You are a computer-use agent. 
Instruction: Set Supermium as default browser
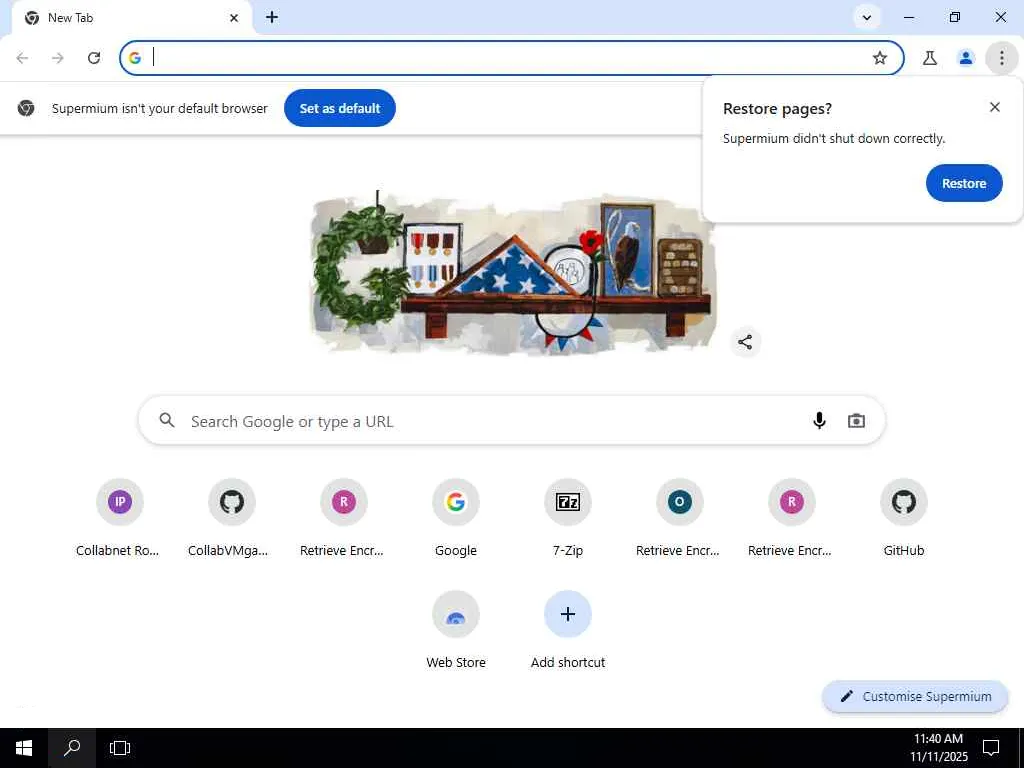pyautogui.click(x=340, y=108)
